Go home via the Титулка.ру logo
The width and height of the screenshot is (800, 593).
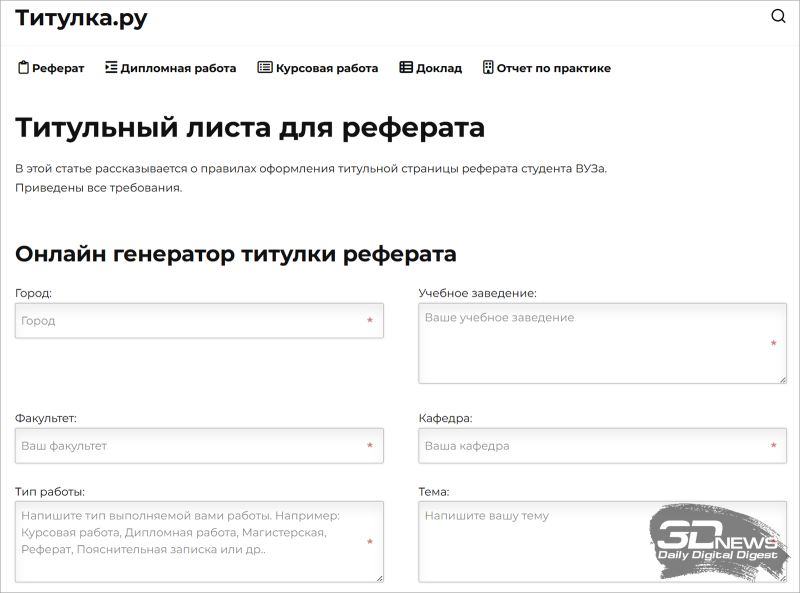pyautogui.click(x=80, y=16)
